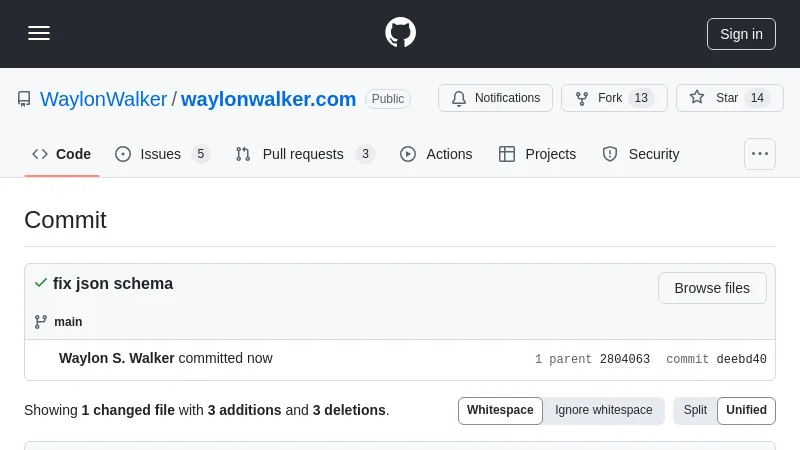Click the green commit status checkmark
Image resolution: width=800 pixels, height=450 pixels.
click(x=40, y=283)
